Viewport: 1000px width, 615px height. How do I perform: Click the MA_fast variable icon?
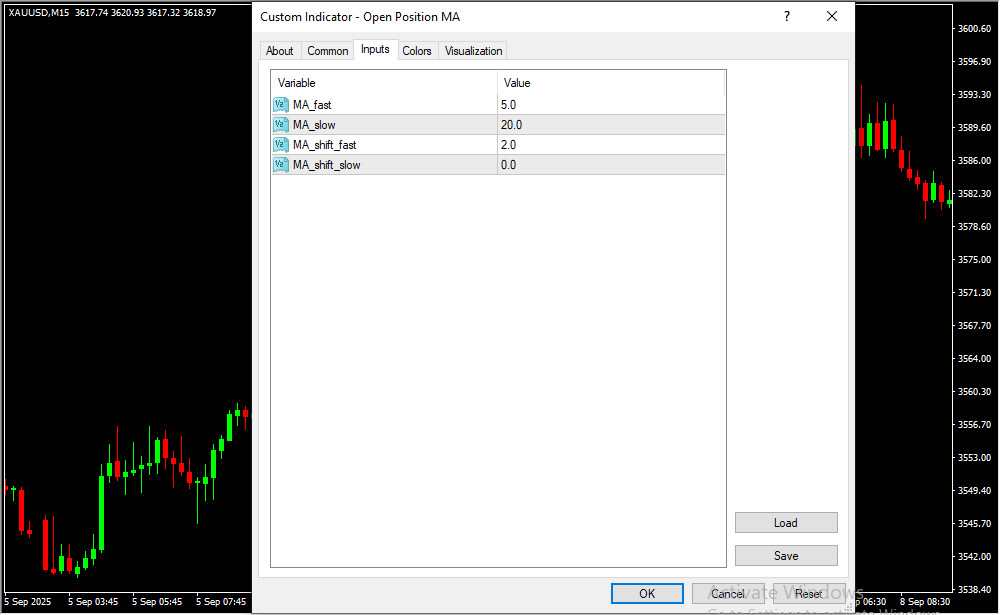(x=280, y=105)
